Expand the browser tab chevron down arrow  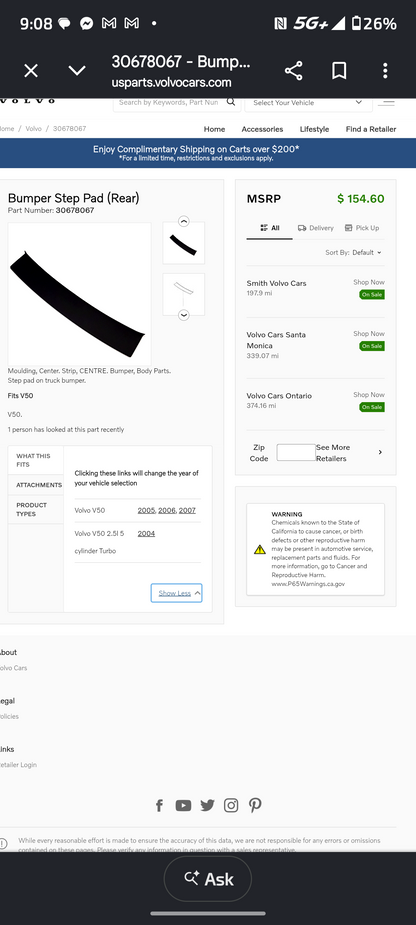(x=77, y=71)
